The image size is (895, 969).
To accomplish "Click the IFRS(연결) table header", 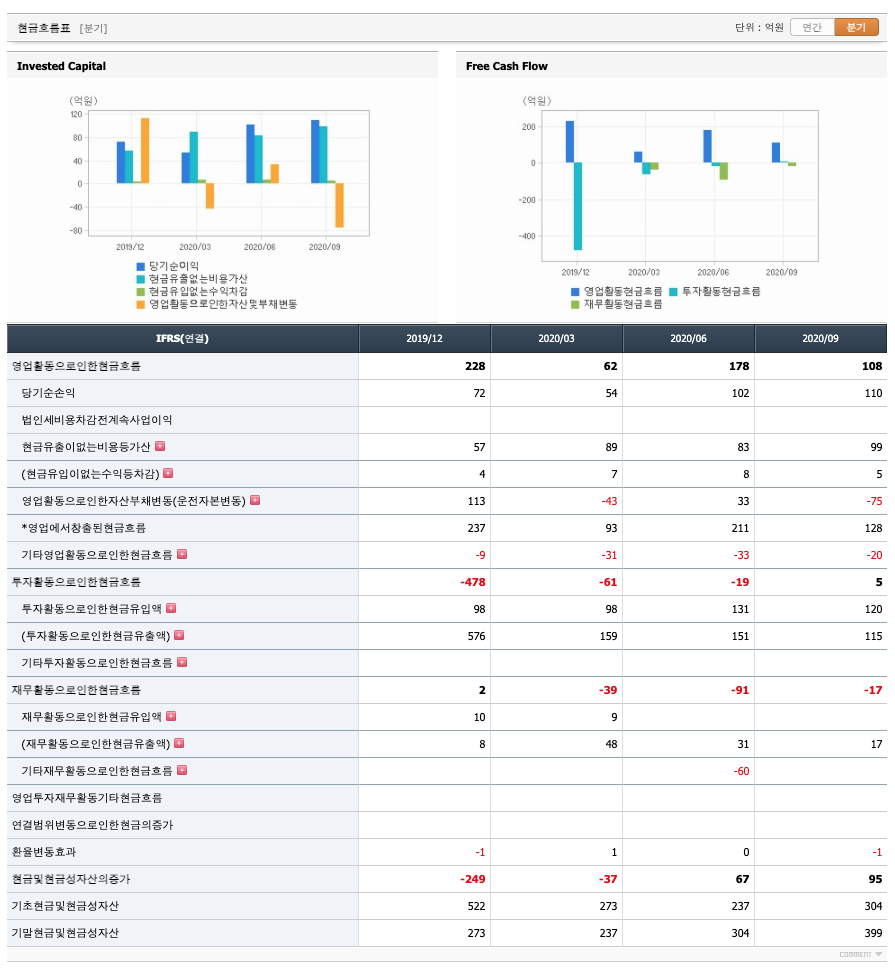I will (x=182, y=339).
